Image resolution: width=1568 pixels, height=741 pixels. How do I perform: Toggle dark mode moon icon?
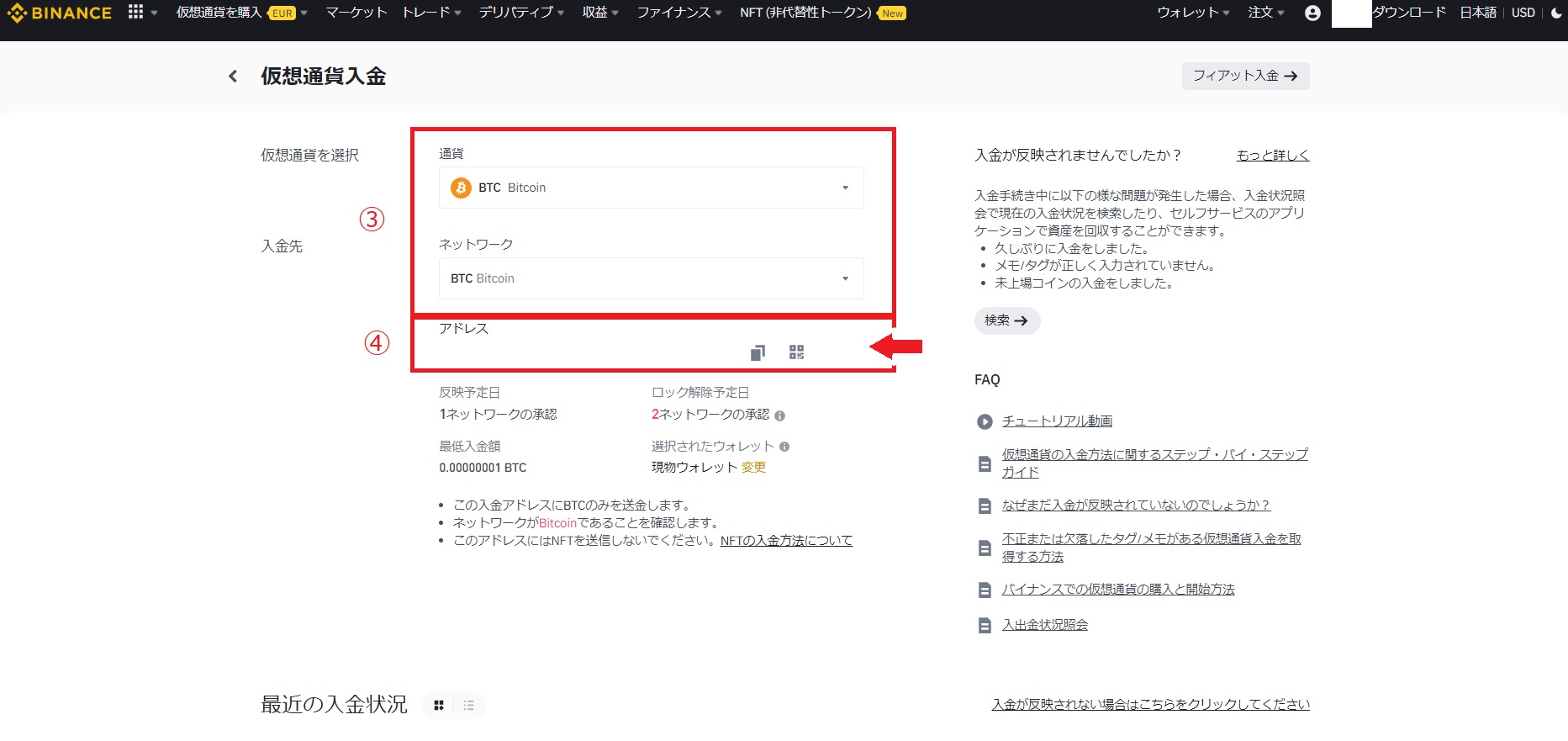(1556, 13)
